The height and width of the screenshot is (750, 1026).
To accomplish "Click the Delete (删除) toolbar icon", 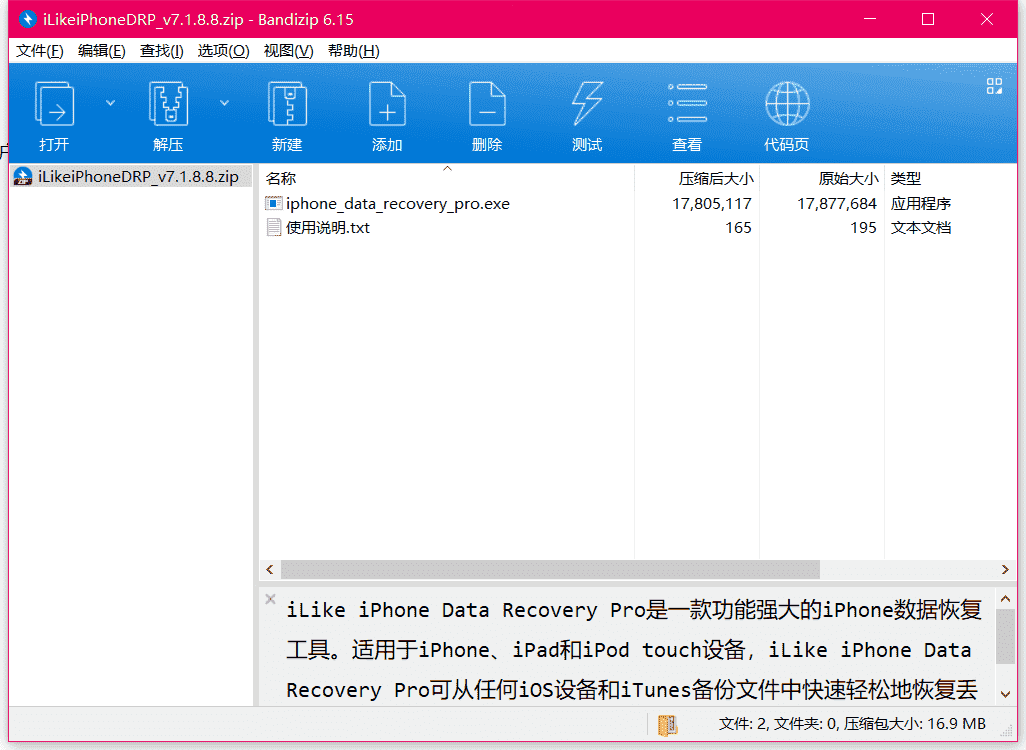I will click(487, 103).
